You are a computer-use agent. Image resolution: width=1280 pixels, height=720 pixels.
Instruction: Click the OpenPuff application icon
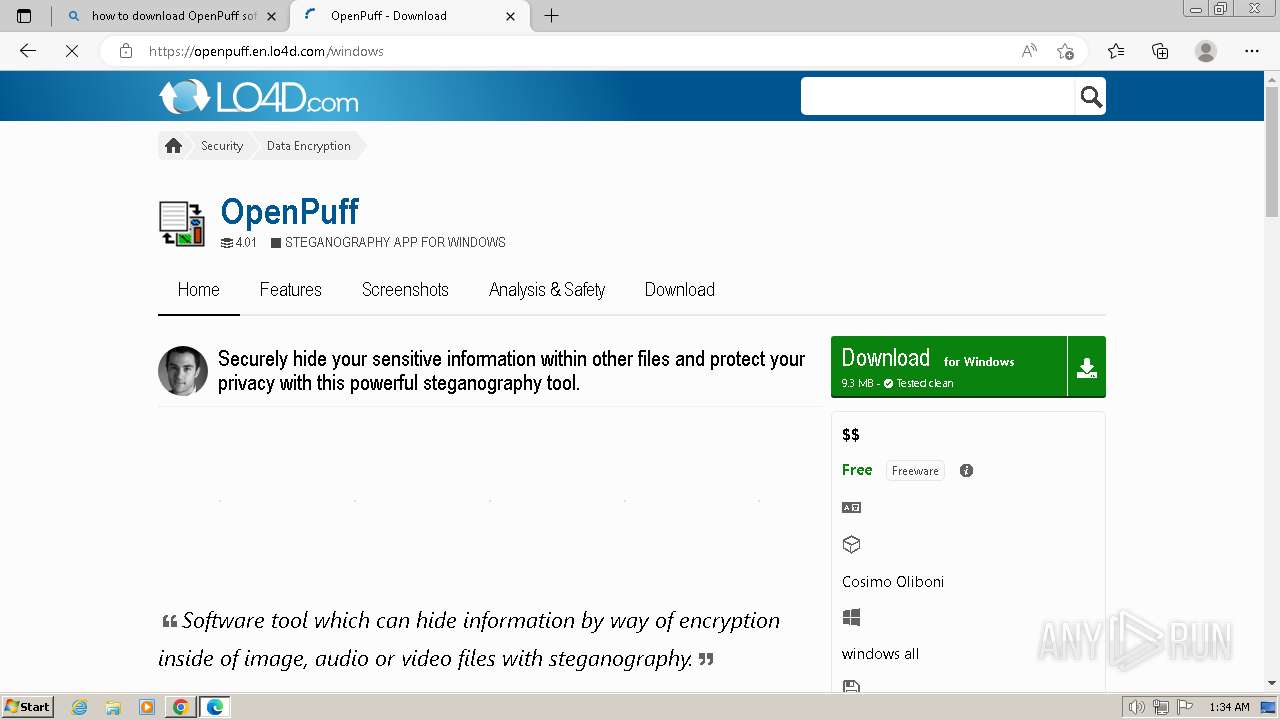tap(182, 224)
